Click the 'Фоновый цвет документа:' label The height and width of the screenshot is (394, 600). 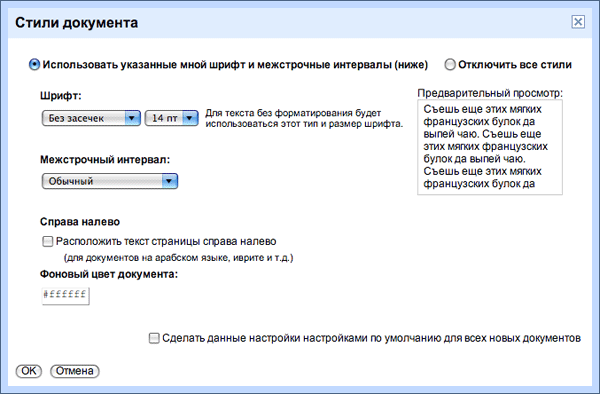(x=109, y=274)
